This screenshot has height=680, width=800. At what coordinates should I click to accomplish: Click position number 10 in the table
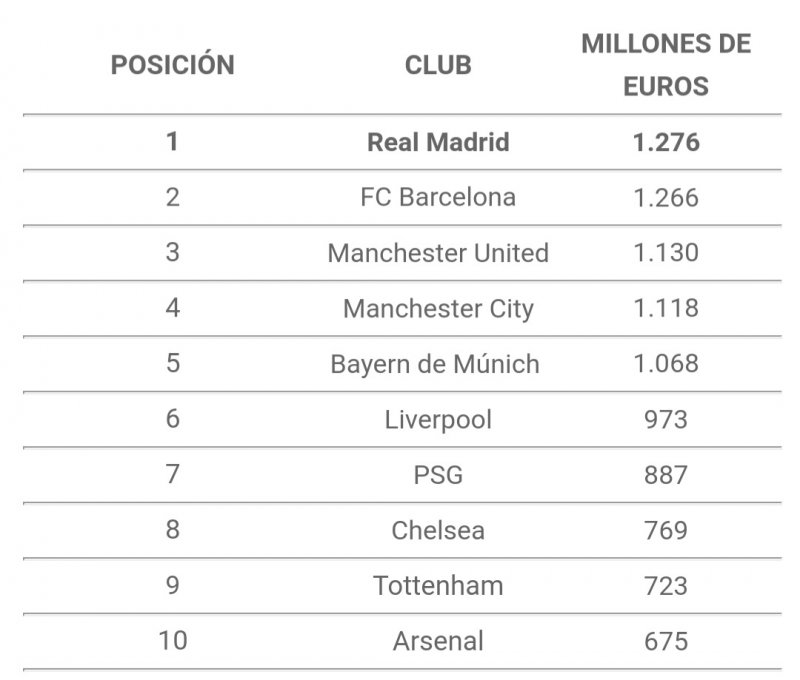pyautogui.click(x=172, y=640)
